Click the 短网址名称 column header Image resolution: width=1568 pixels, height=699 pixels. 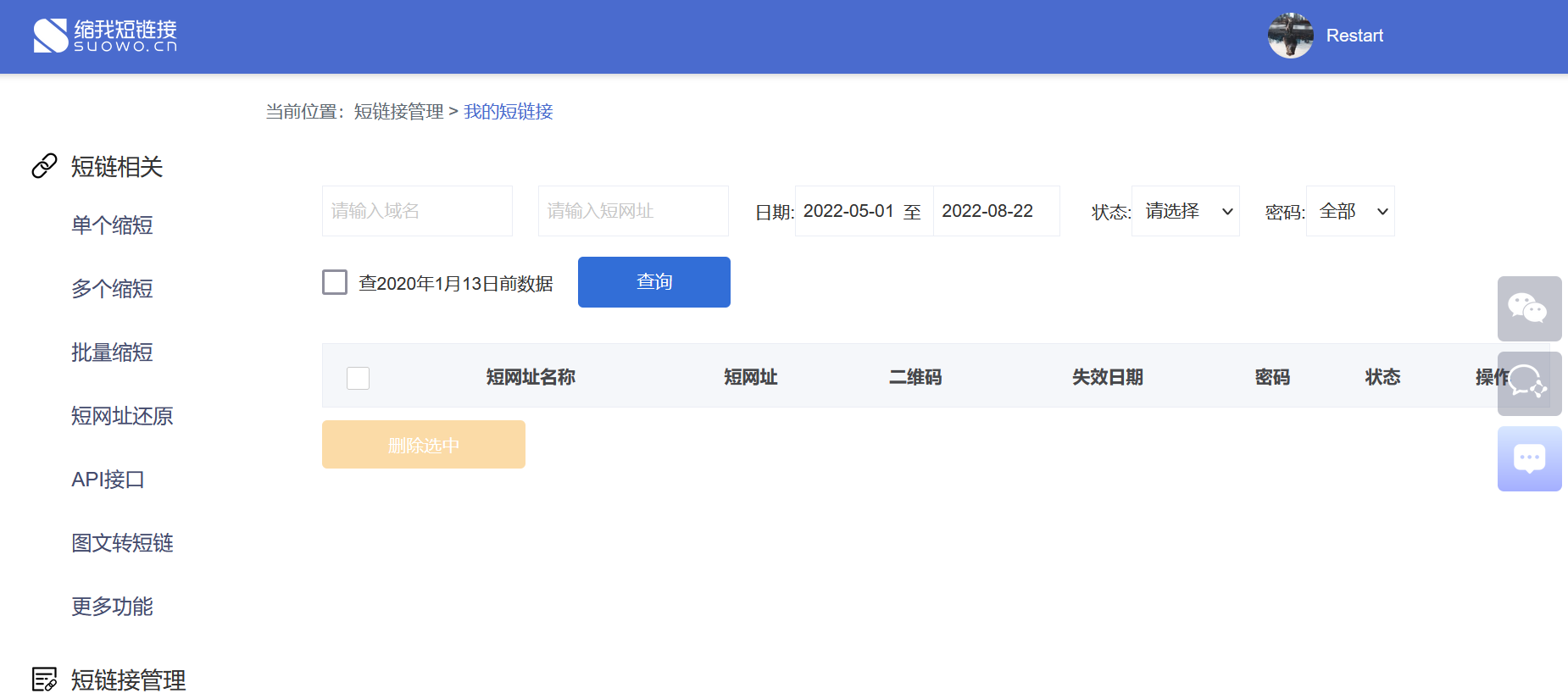tap(531, 377)
